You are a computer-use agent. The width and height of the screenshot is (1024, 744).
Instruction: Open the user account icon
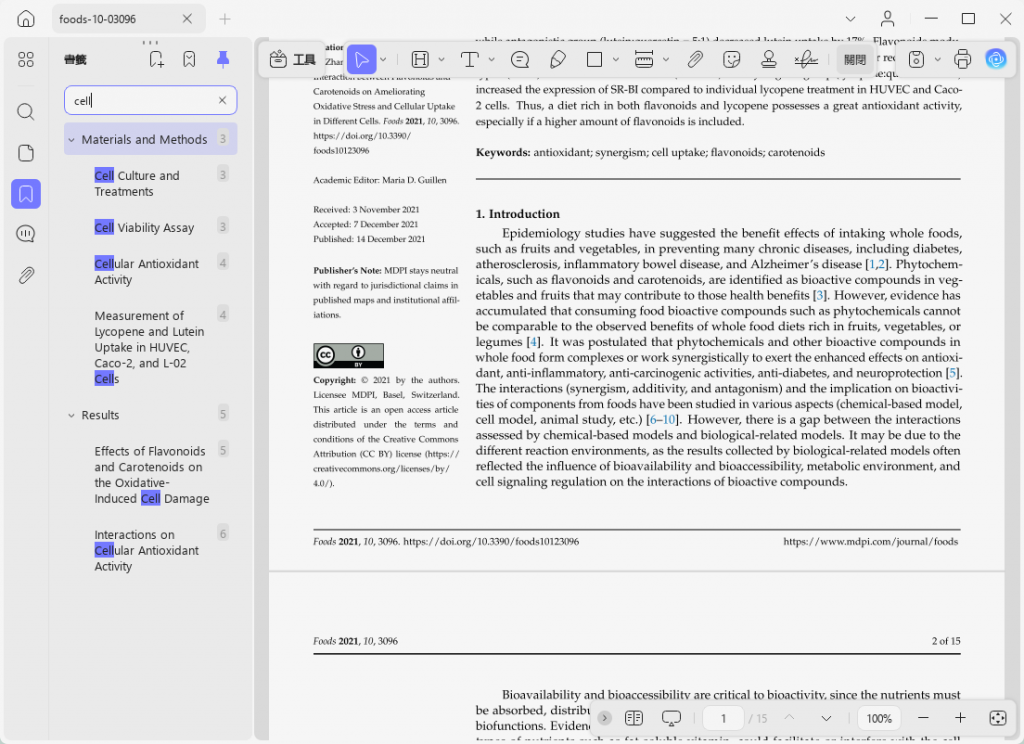[x=888, y=19]
